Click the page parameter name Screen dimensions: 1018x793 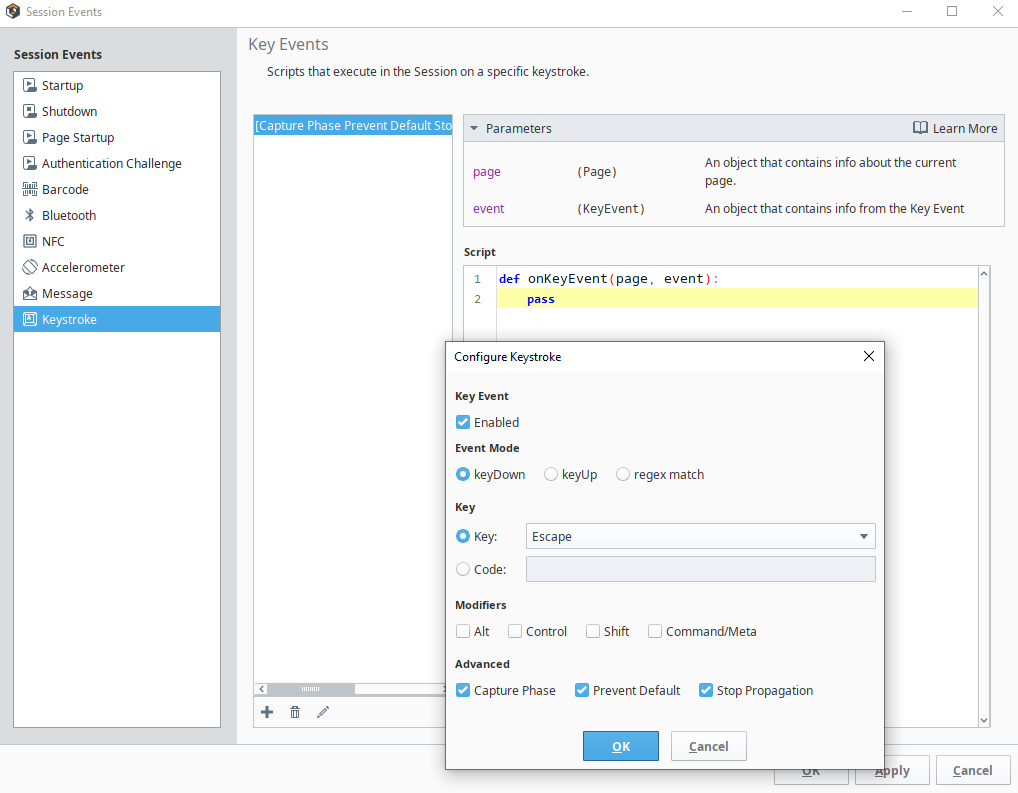pos(486,171)
